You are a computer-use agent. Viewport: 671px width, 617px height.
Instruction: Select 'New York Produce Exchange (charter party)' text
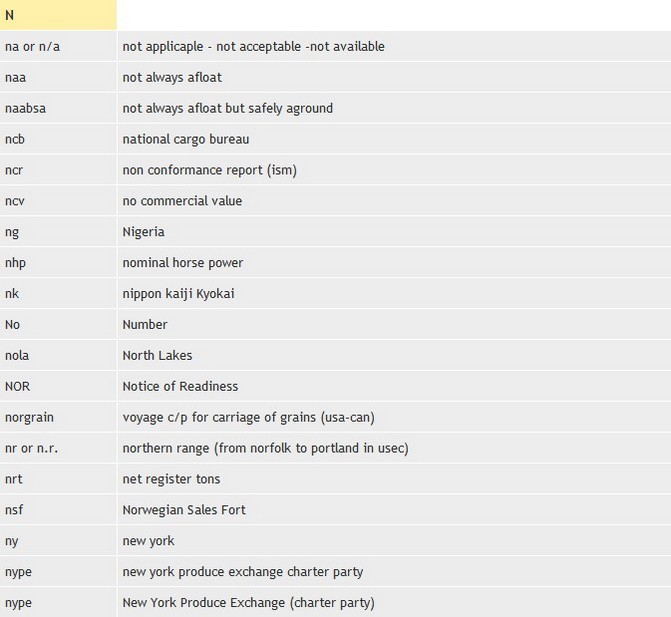point(248,603)
